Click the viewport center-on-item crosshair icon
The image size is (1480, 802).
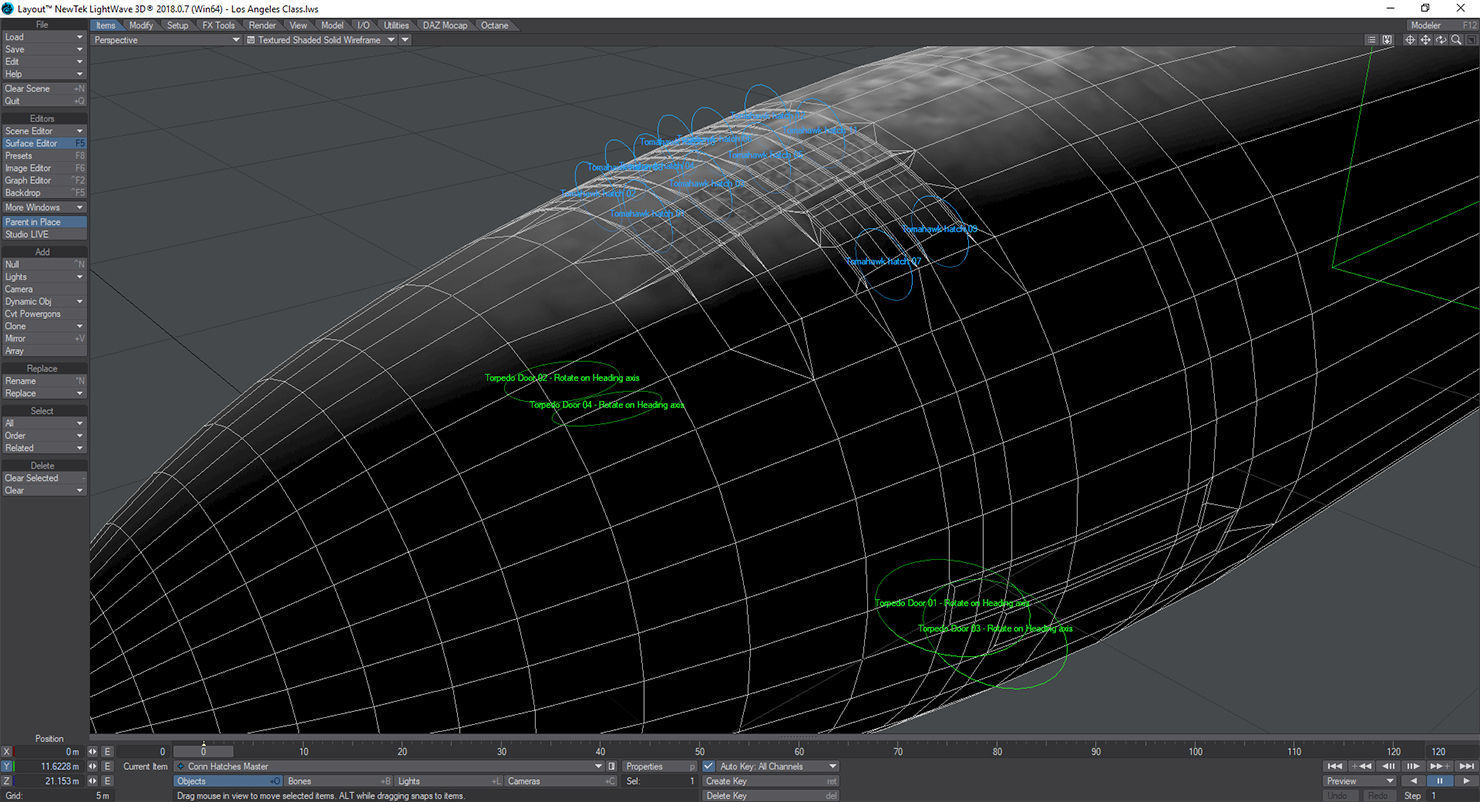(x=1409, y=40)
